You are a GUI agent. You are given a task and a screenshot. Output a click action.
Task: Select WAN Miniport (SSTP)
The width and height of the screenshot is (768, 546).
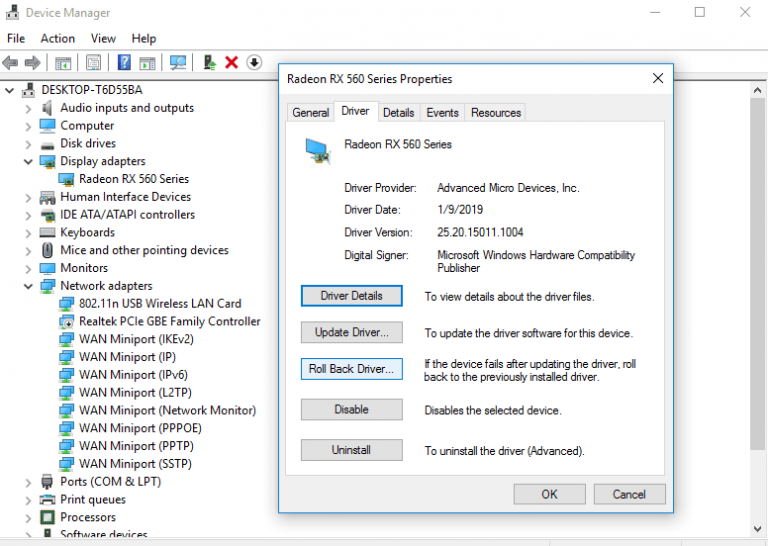135,464
